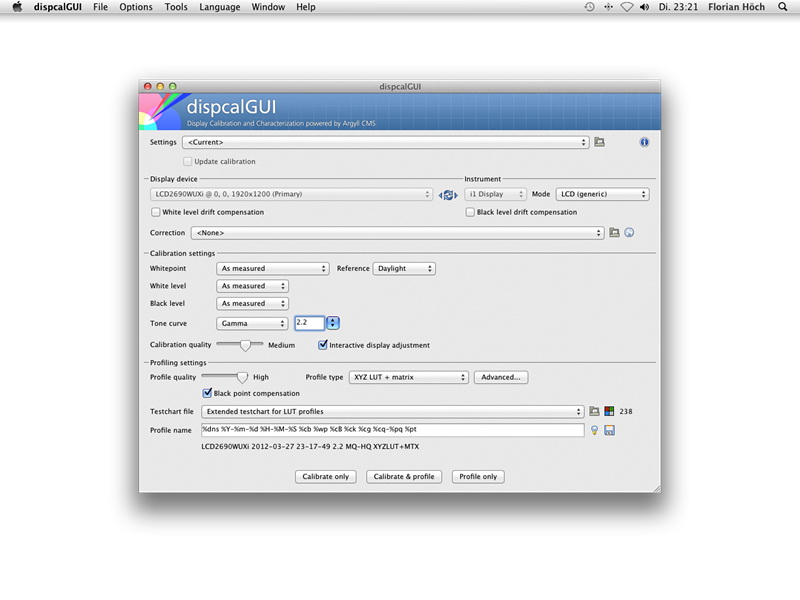Toggle Update calibration checkbox
The height and width of the screenshot is (600, 800).
tap(188, 161)
